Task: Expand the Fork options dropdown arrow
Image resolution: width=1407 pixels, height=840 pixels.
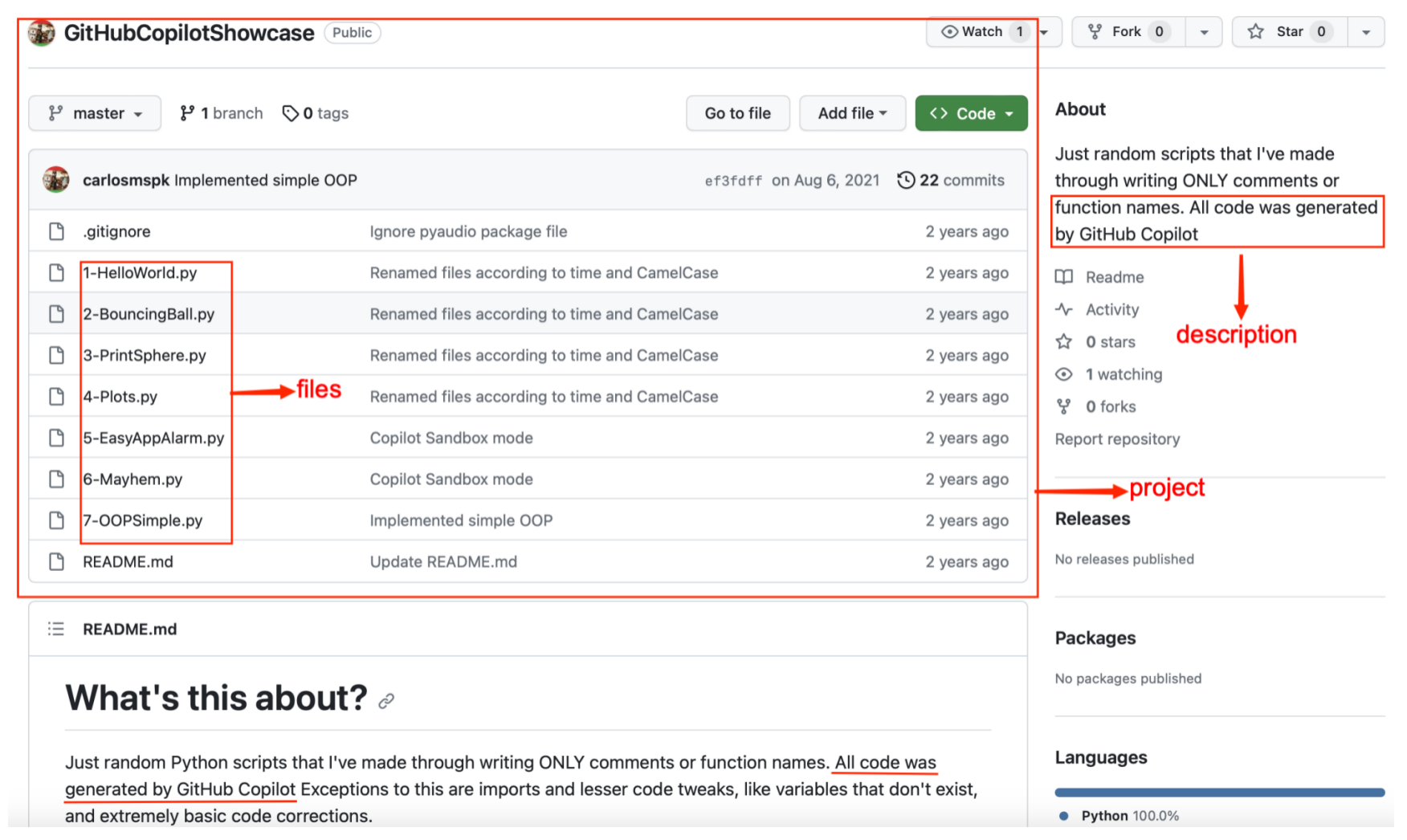Action: (1204, 32)
